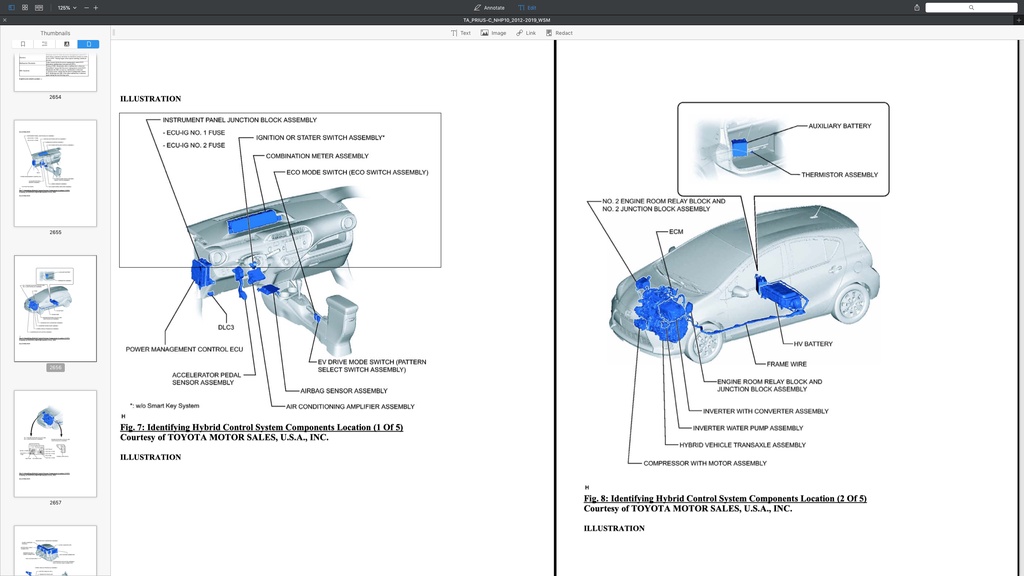
Task: Open the last partially visible thumbnail
Action: [56, 551]
